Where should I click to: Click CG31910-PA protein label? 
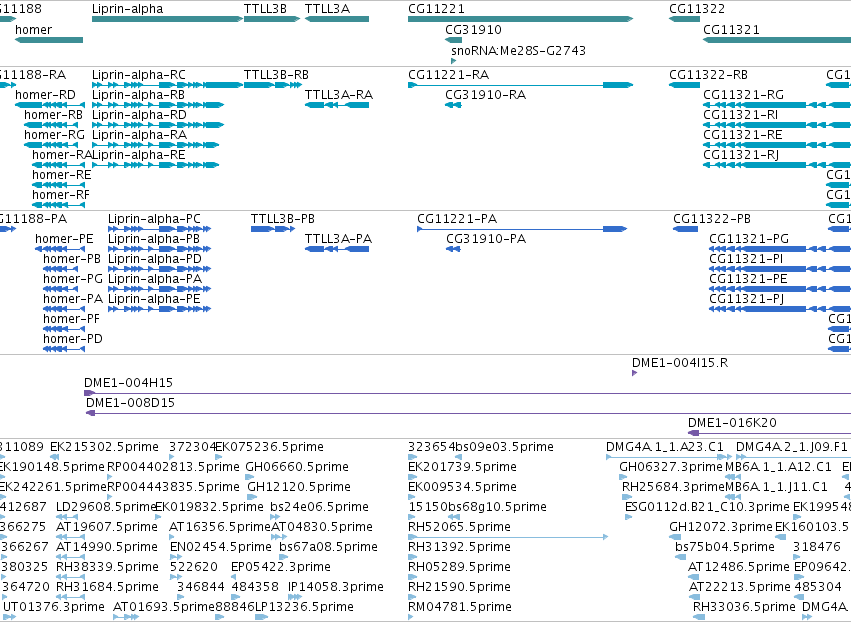[x=486, y=239]
